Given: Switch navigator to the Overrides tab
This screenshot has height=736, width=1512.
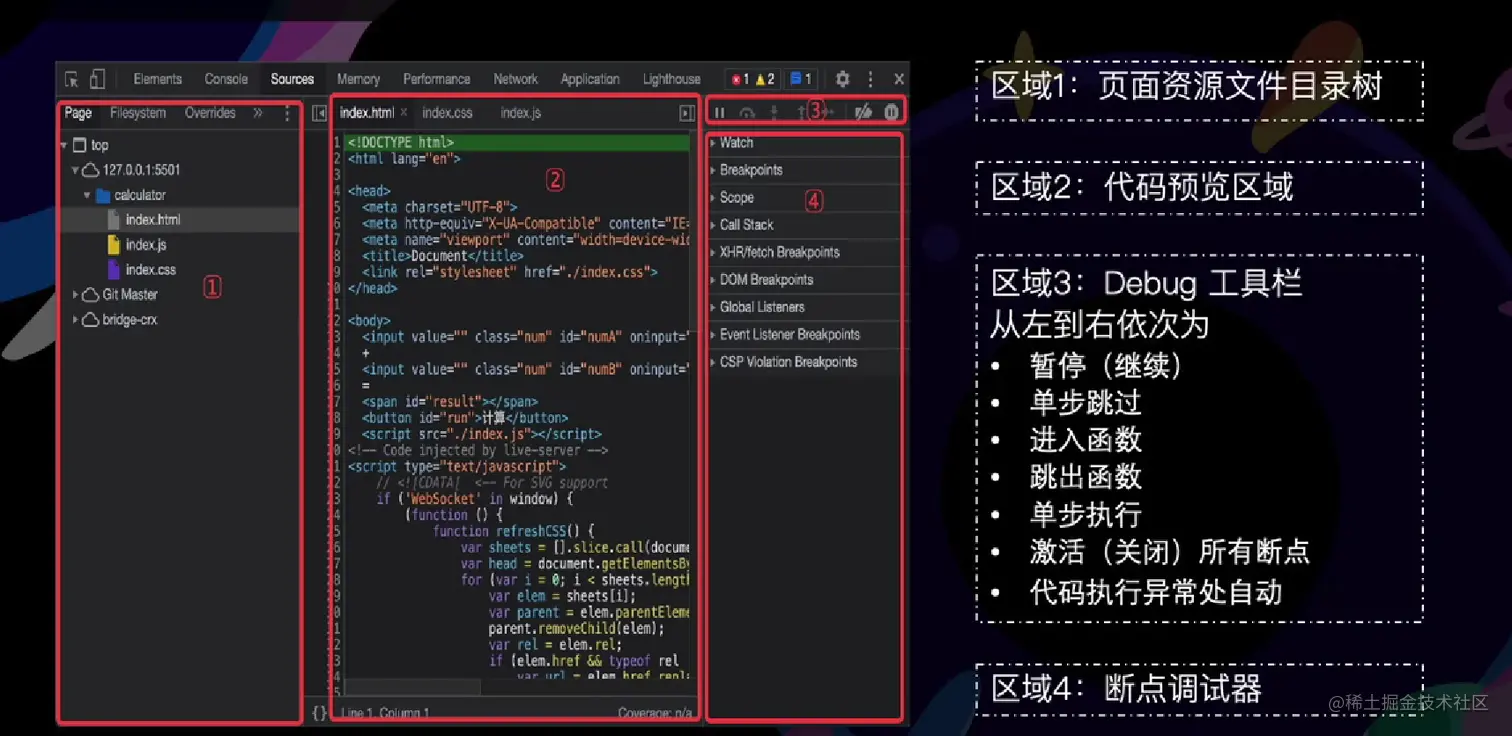Looking at the screenshot, I should pyautogui.click(x=210, y=113).
